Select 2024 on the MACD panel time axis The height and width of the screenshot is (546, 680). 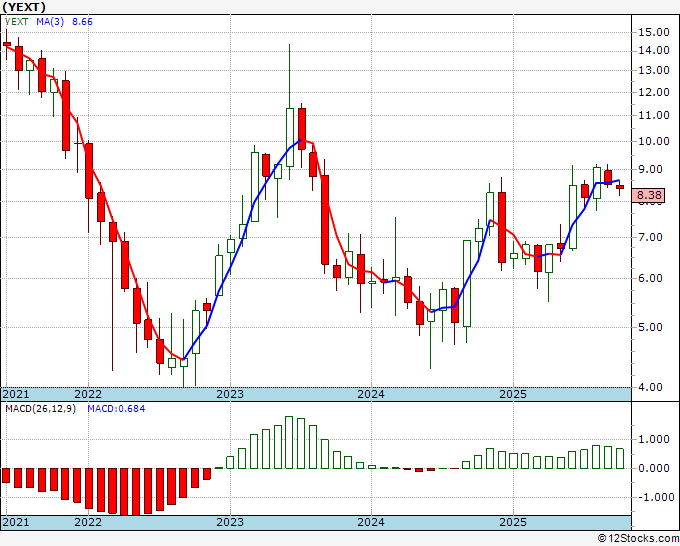(371, 522)
